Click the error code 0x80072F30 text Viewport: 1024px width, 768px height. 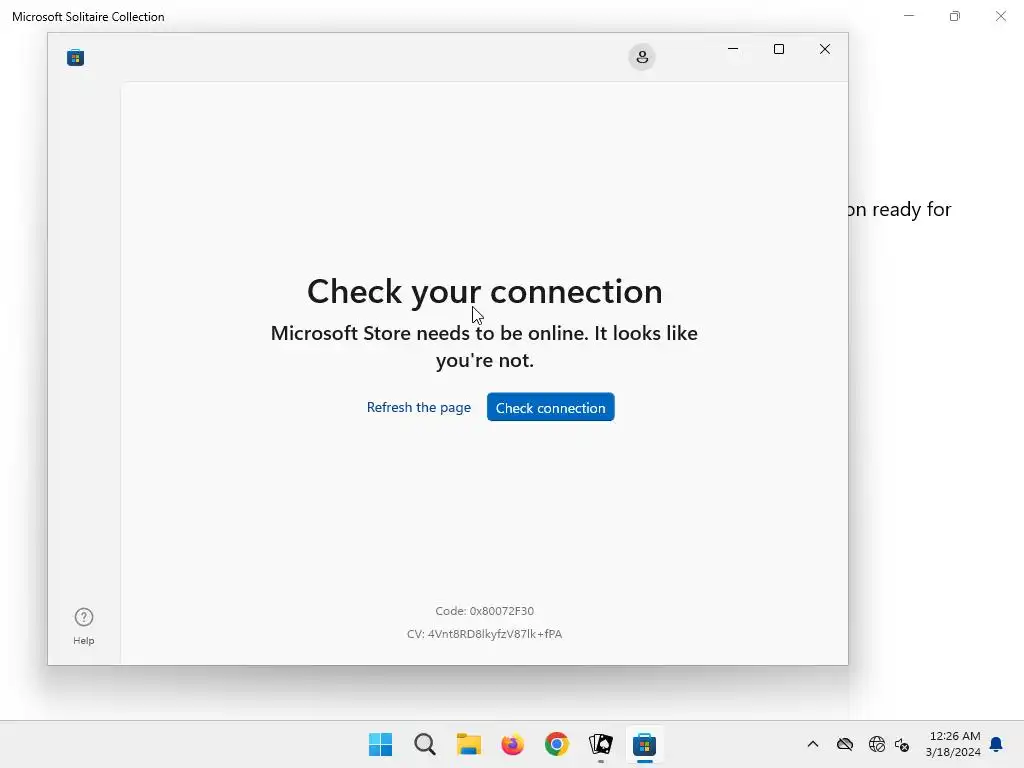click(485, 611)
